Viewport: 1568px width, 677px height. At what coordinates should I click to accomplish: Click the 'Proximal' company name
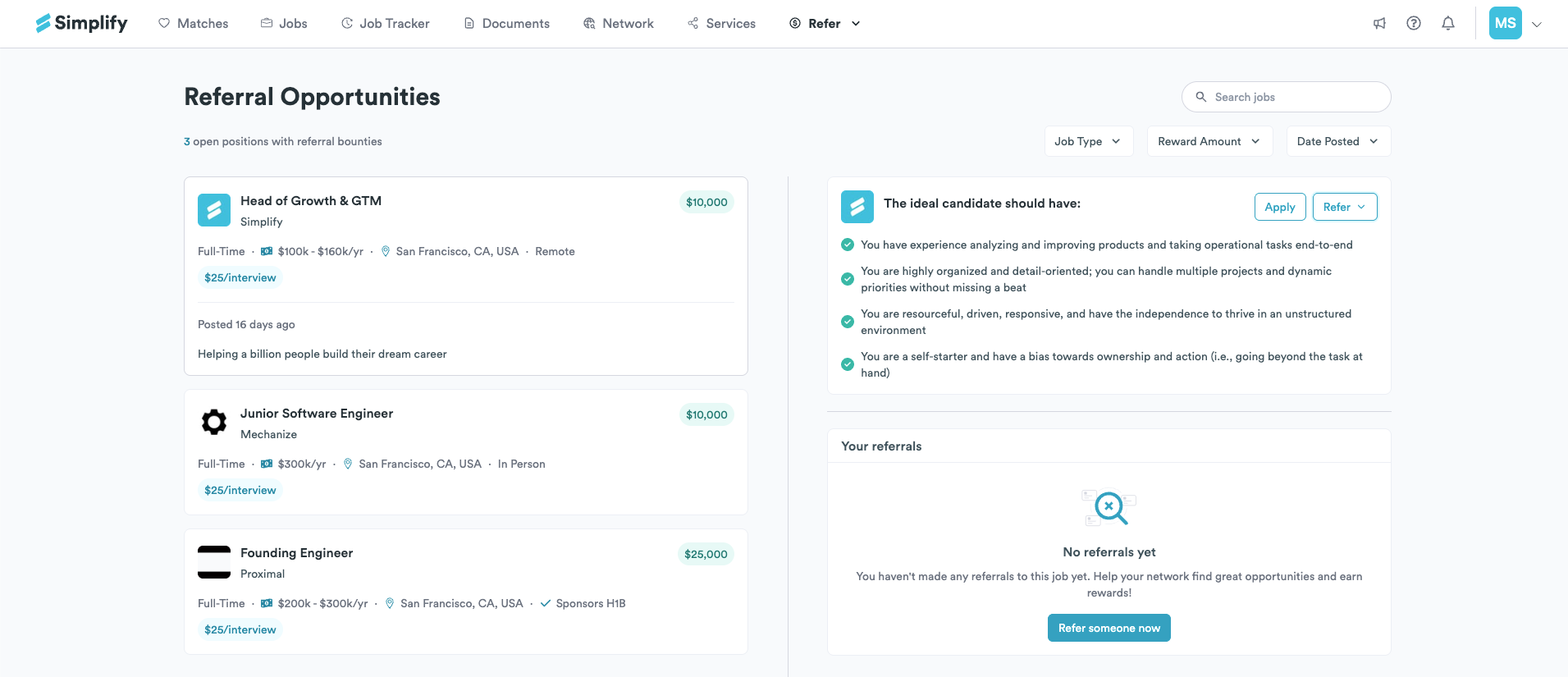tap(263, 574)
